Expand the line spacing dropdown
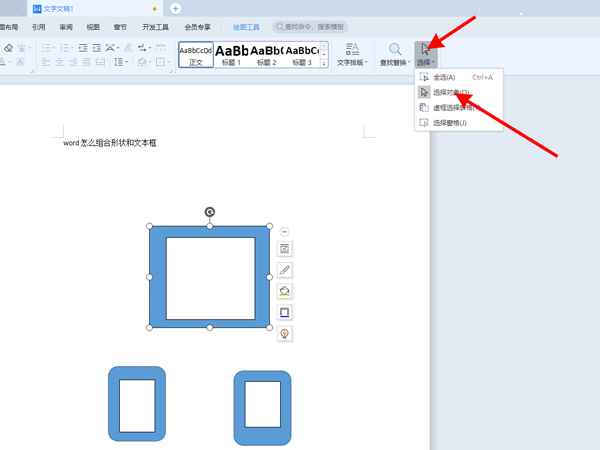600x450 pixels. (127, 62)
